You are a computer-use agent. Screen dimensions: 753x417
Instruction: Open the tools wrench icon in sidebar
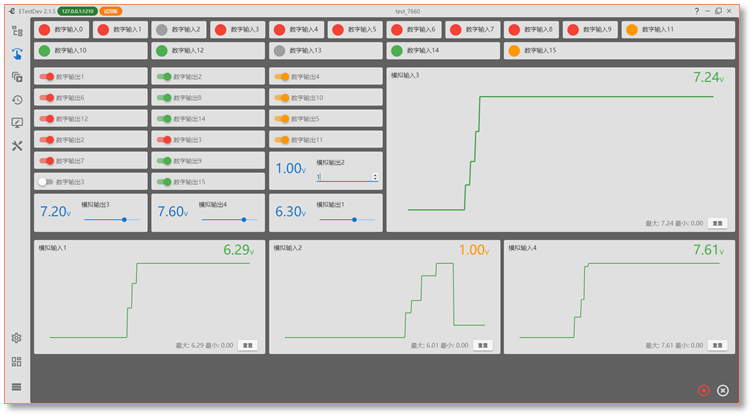point(17,146)
